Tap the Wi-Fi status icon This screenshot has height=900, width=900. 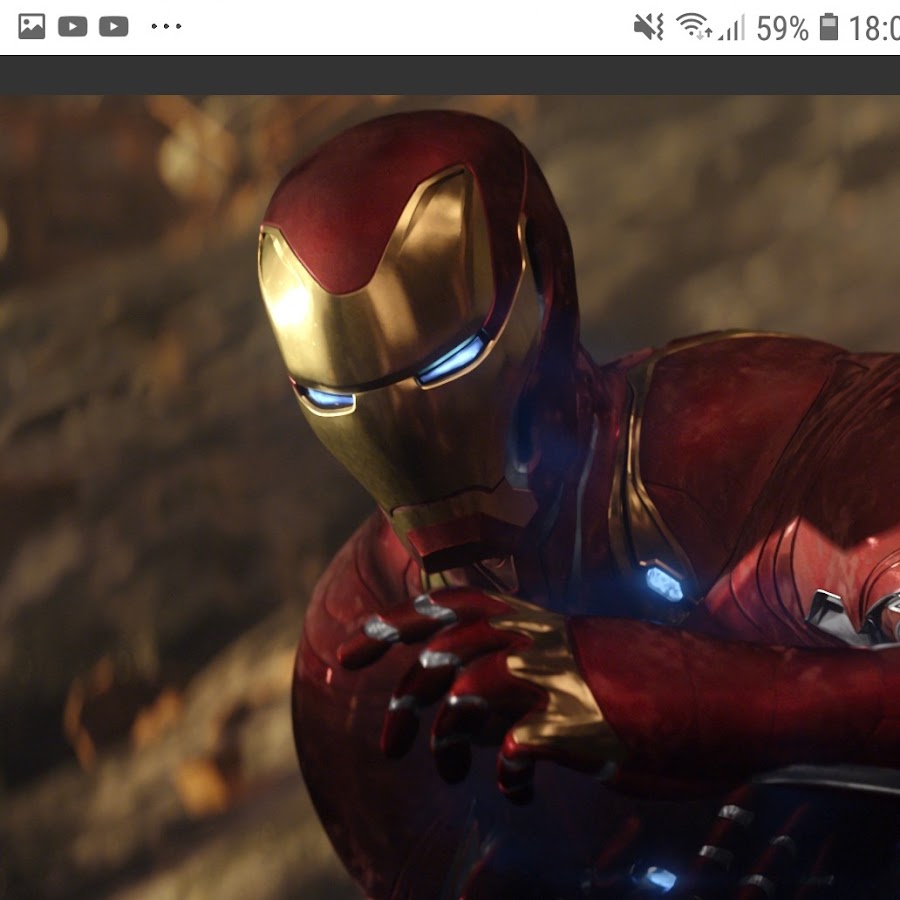click(693, 27)
